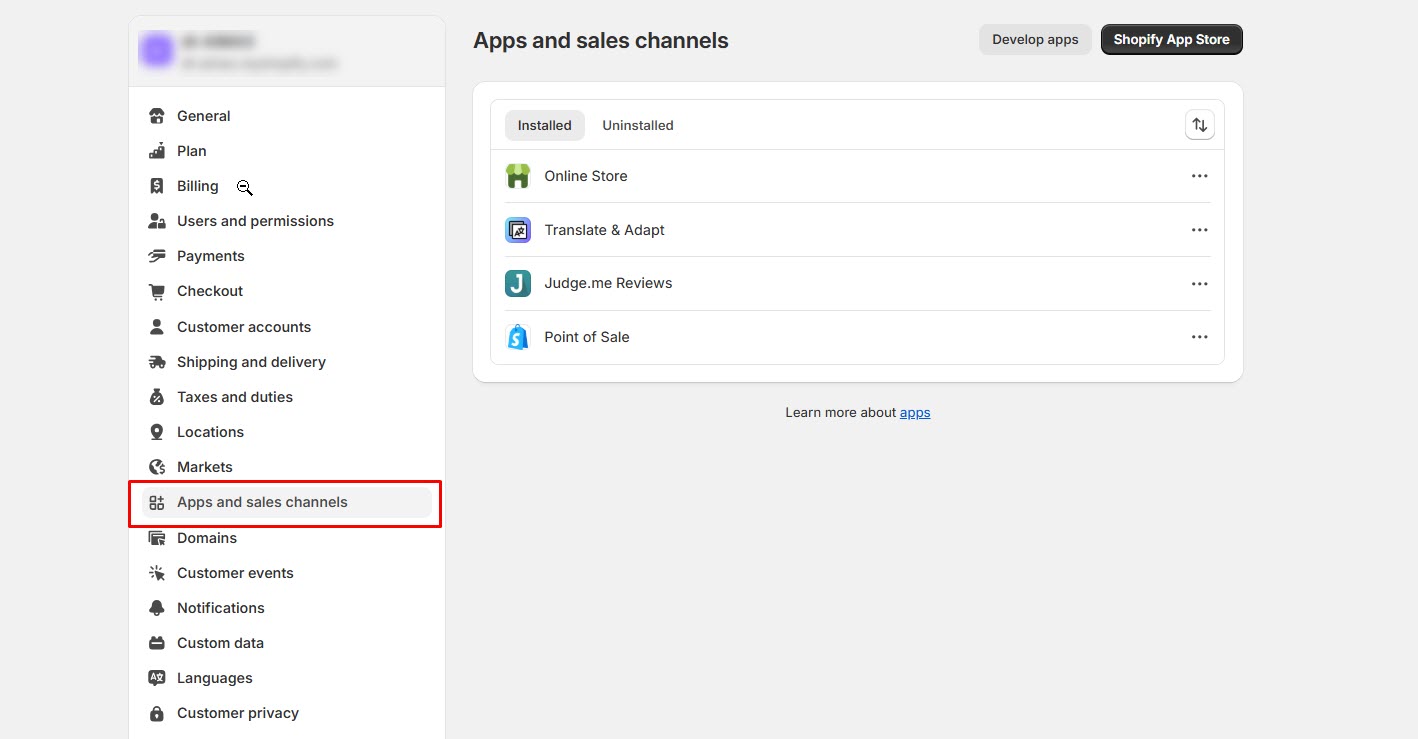Open more options for Judge.me Reviews

(1199, 283)
